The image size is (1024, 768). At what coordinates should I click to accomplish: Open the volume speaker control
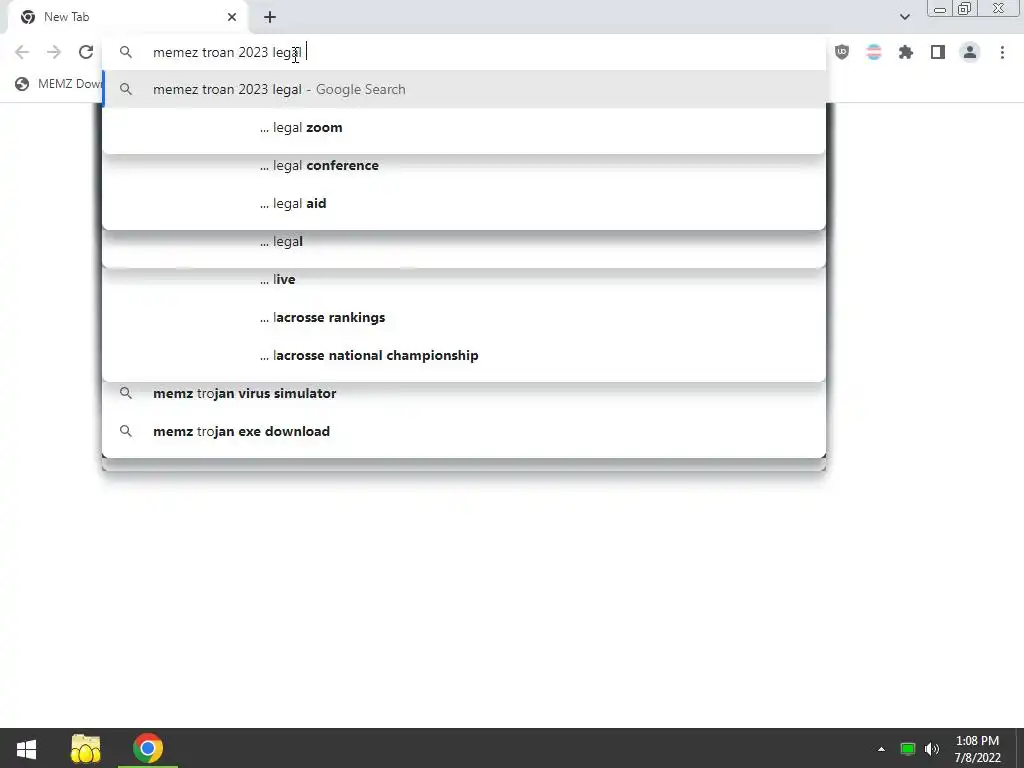[932, 749]
